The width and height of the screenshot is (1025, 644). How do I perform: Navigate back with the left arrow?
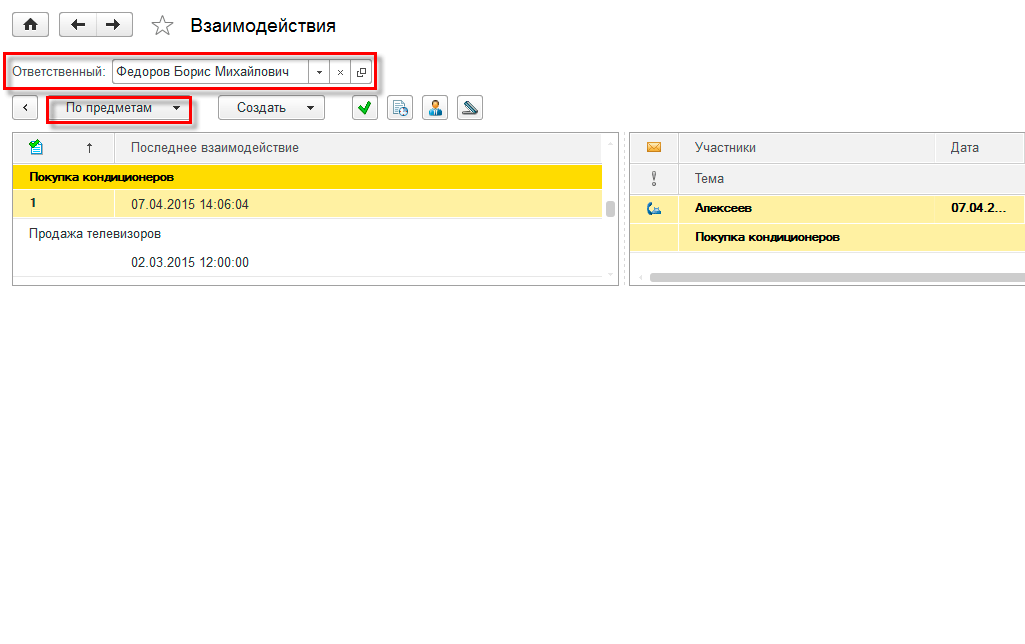[78, 25]
